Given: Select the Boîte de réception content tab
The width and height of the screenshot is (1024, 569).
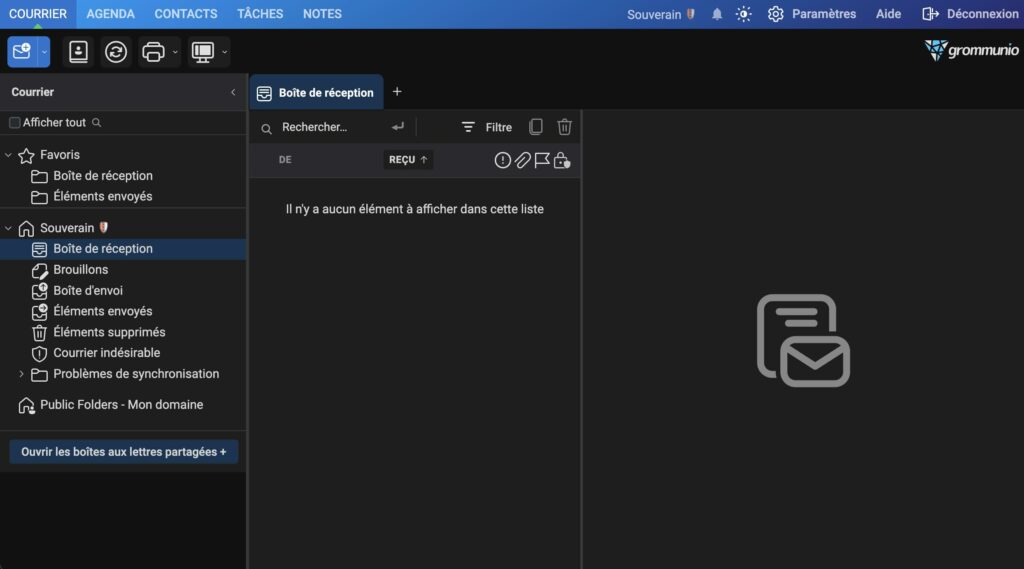Looking at the screenshot, I should pyautogui.click(x=317, y=93).
